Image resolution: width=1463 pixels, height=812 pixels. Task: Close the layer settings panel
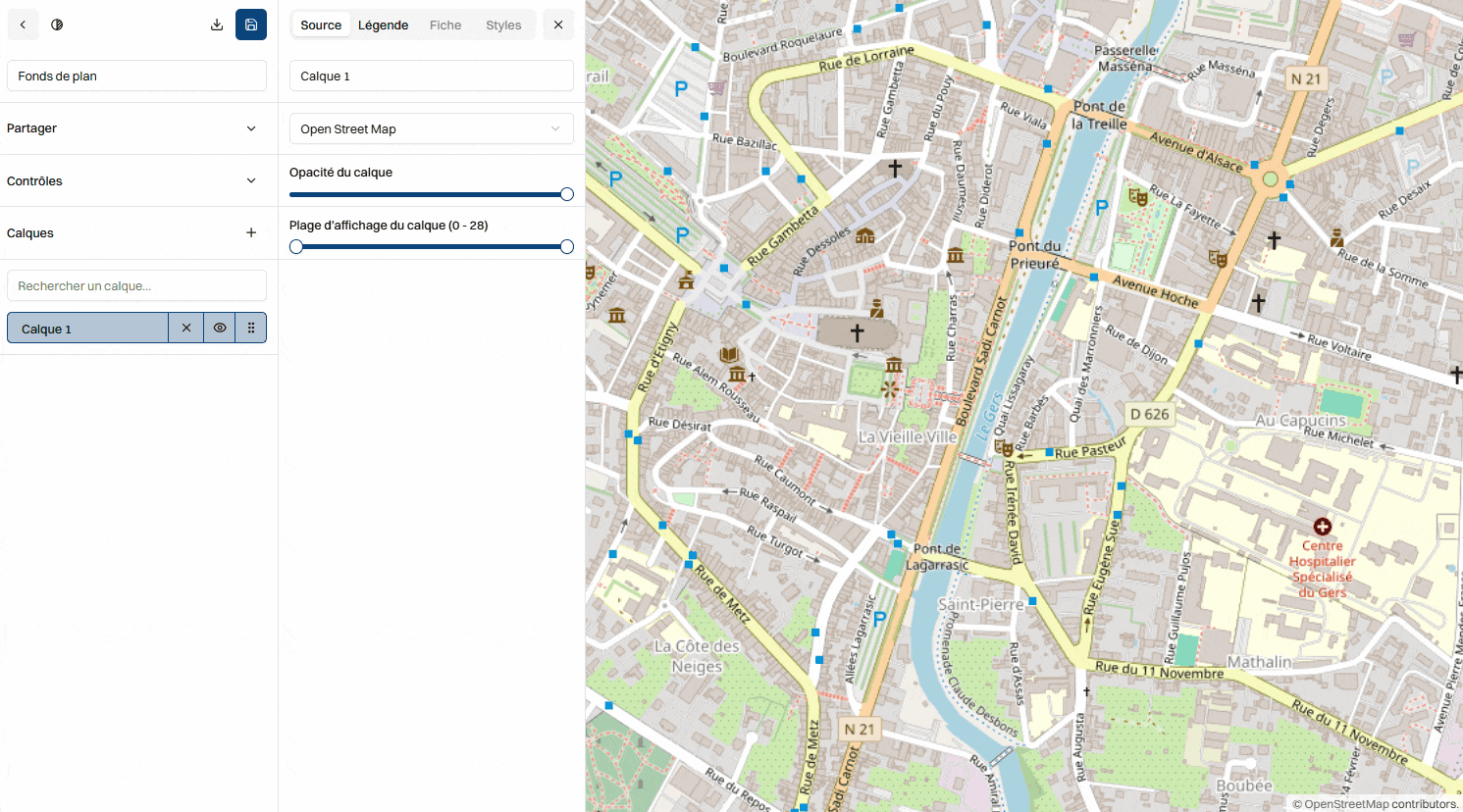point(558,25)
